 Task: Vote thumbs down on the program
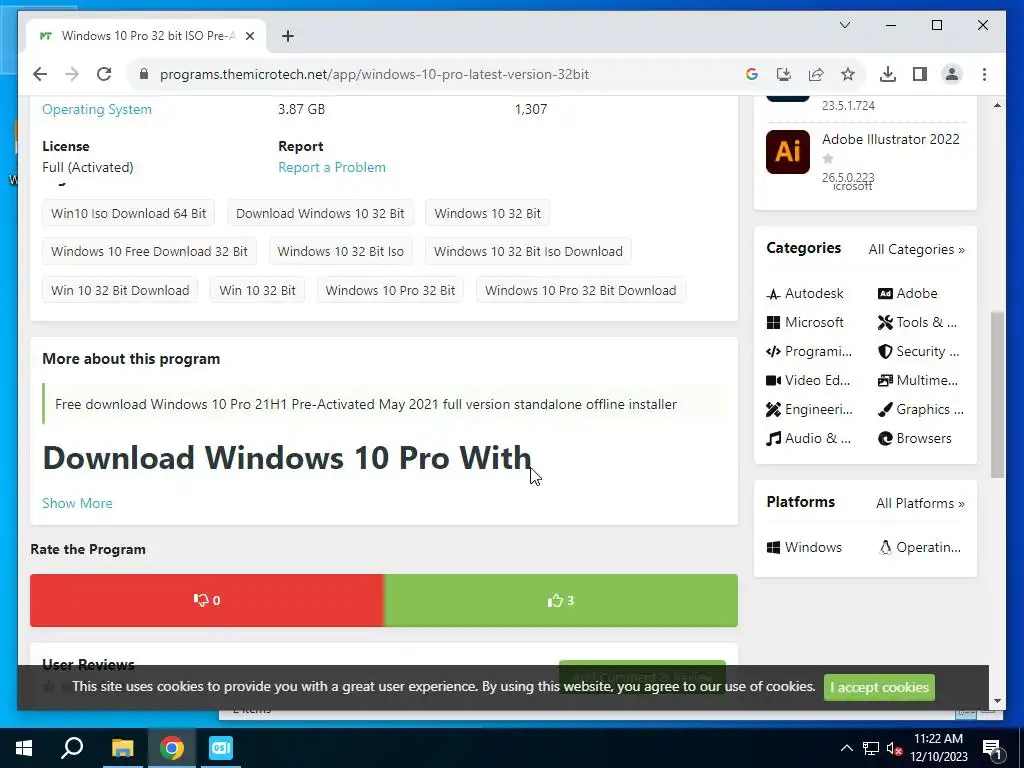point(207,600)
